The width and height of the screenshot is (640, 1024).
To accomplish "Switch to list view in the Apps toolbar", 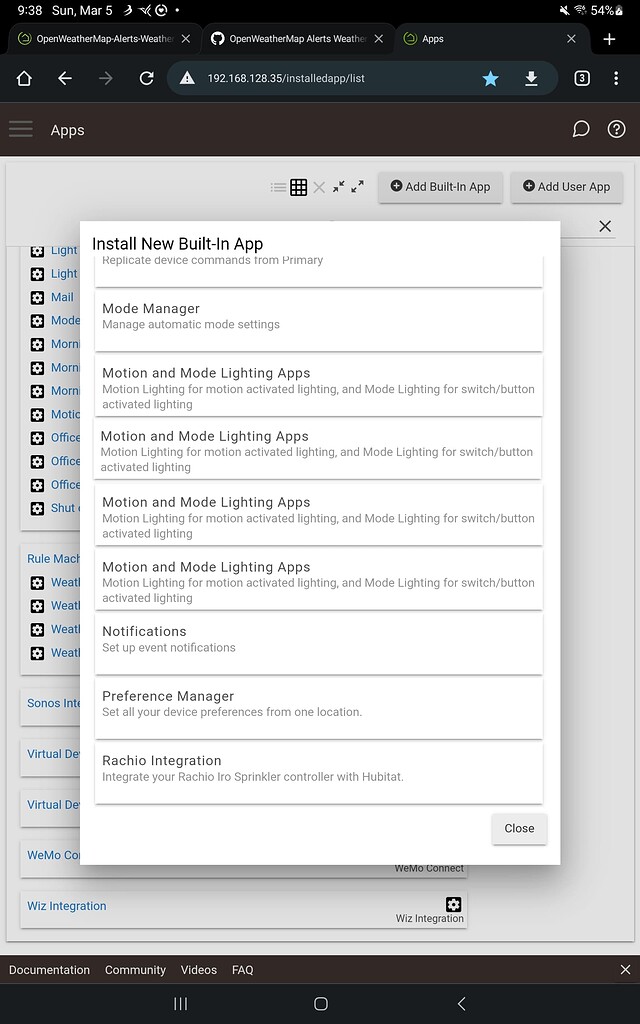I will 277,186.
